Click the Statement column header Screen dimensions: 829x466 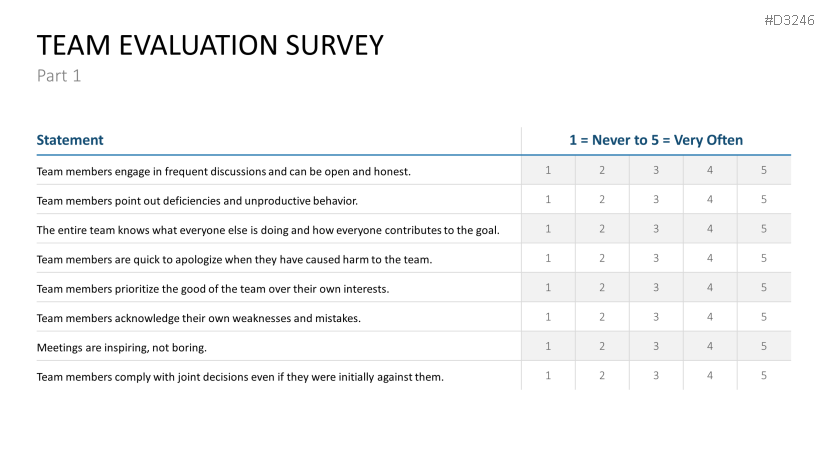click(70, 140)
